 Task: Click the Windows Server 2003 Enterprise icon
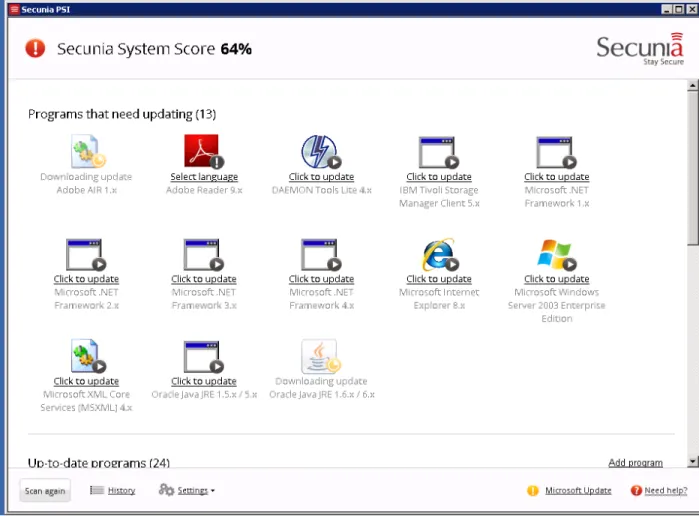pyautogui.click(x=556, y=254)
